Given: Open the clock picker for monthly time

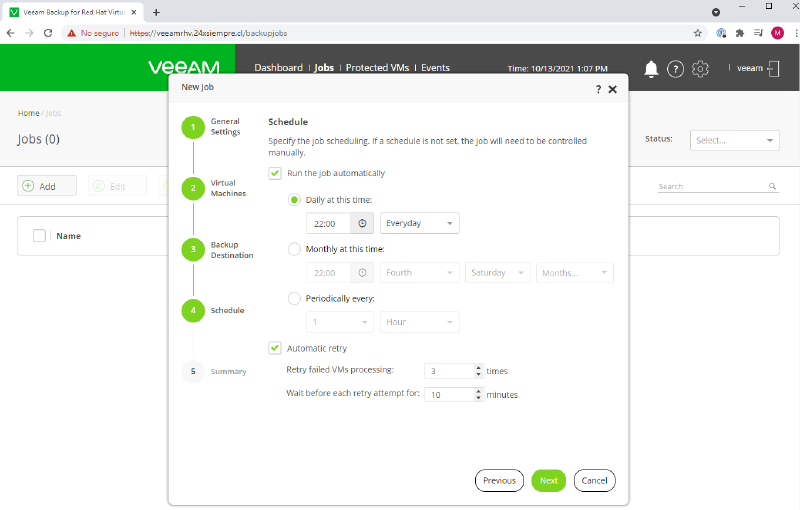Looking at the screenshot, I should tap(362, 273).
